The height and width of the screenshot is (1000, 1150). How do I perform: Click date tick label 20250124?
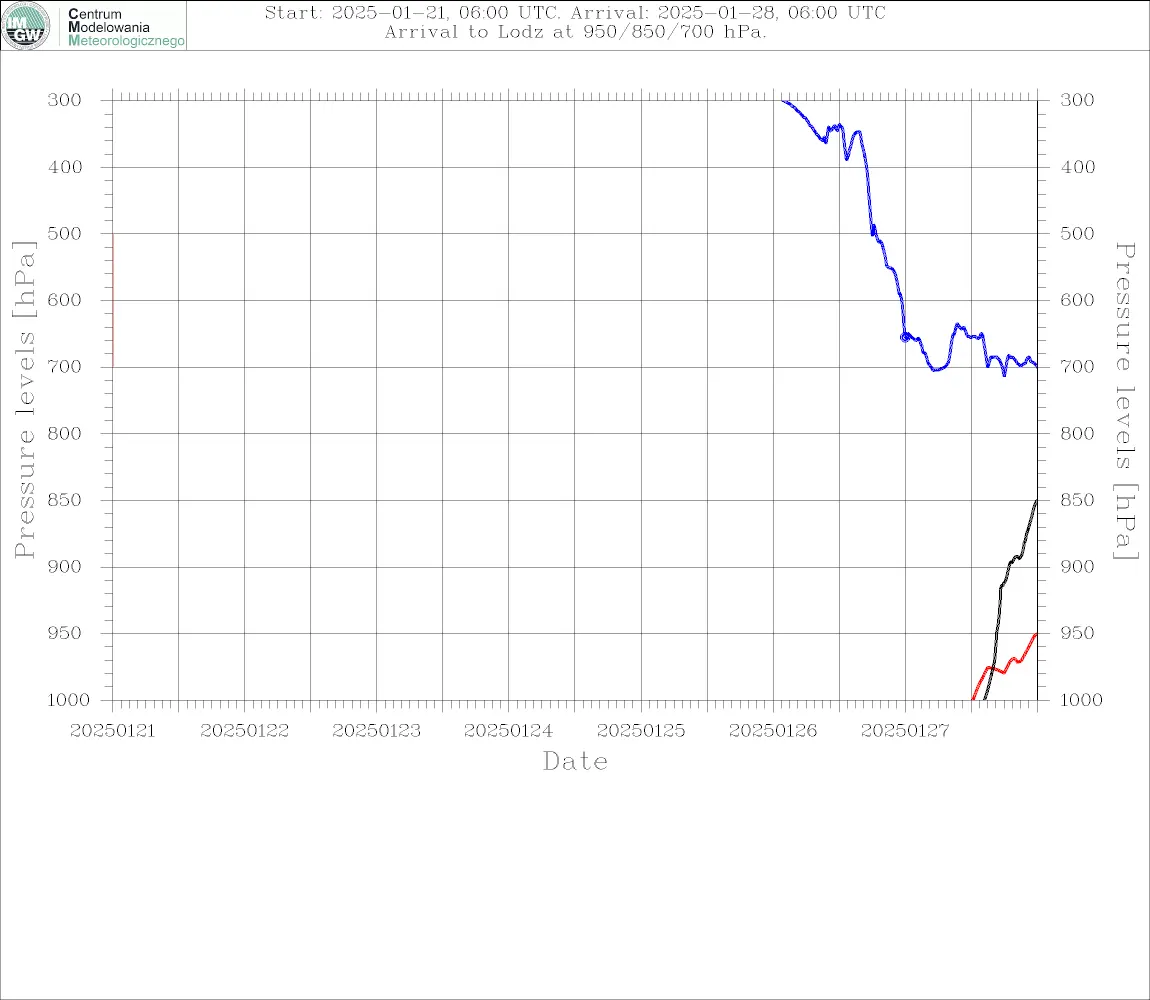[508, 731]
